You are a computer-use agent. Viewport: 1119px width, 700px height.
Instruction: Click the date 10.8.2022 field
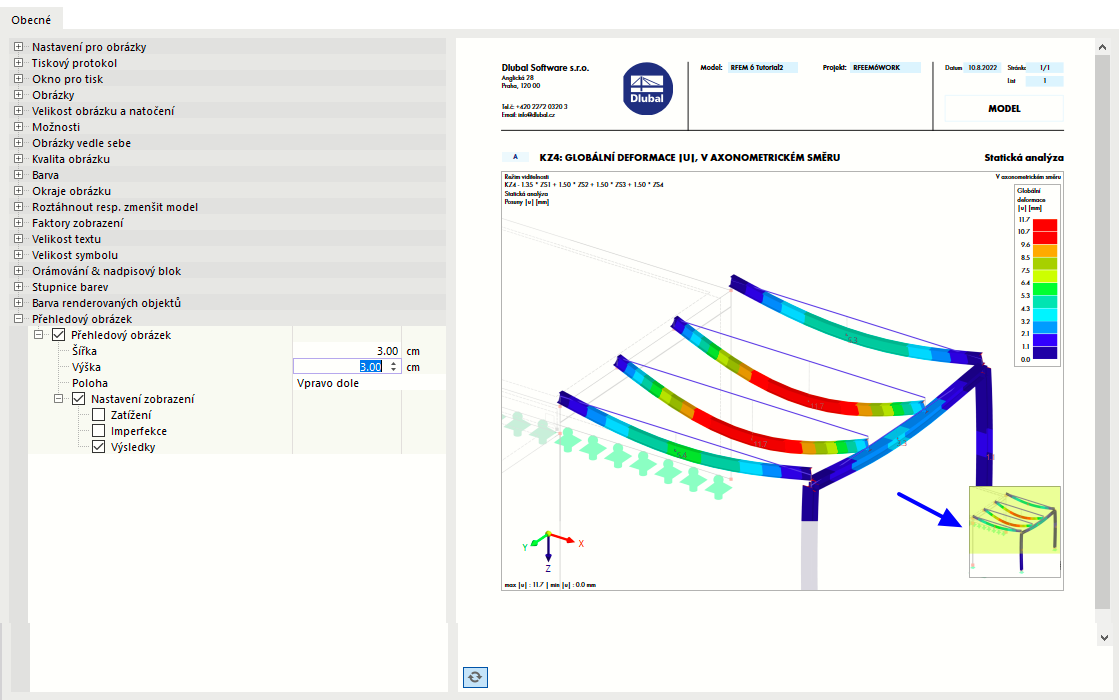coord(983,68)
